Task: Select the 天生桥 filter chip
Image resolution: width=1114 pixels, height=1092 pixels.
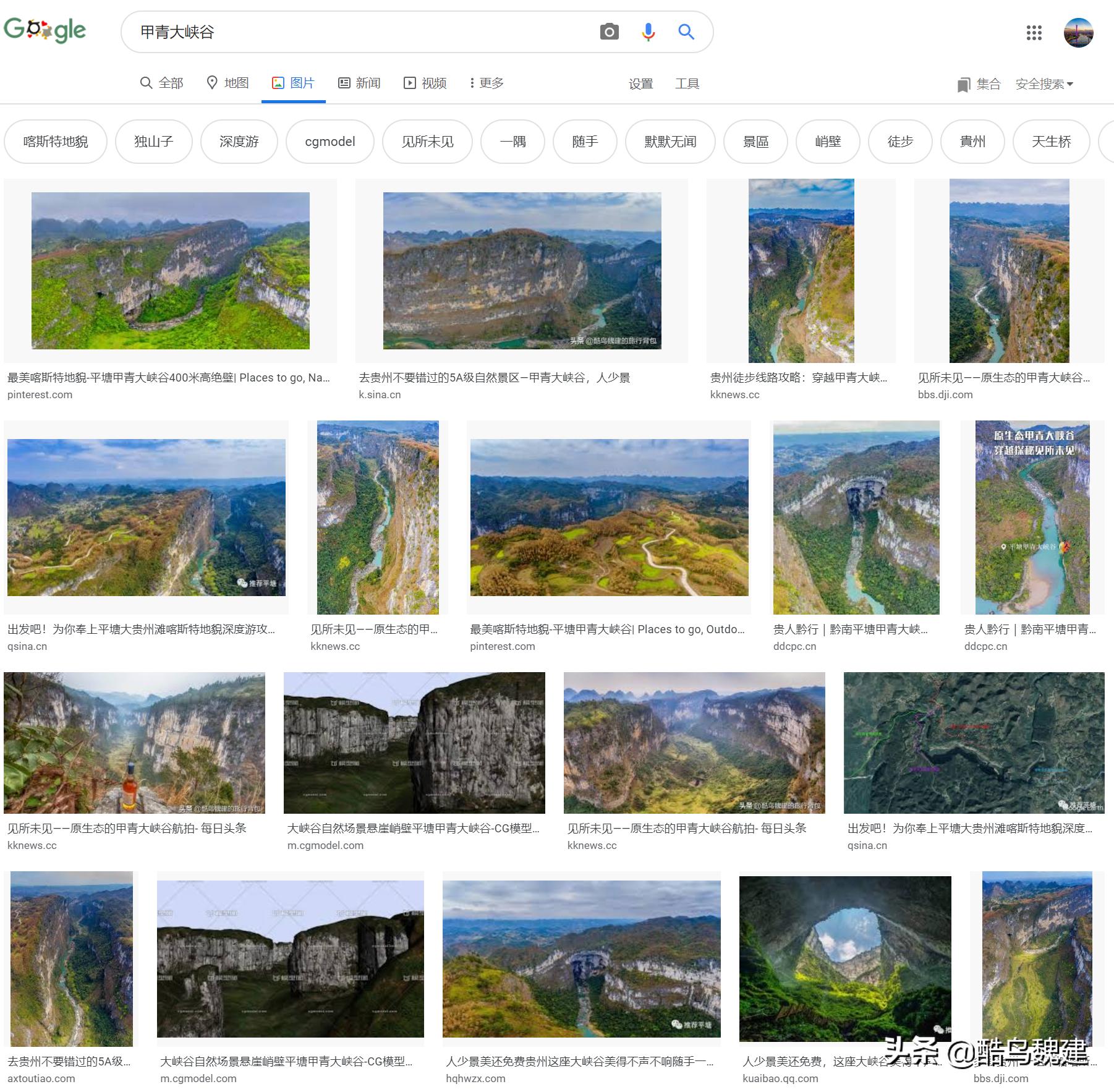Action: click(1051, 142)
